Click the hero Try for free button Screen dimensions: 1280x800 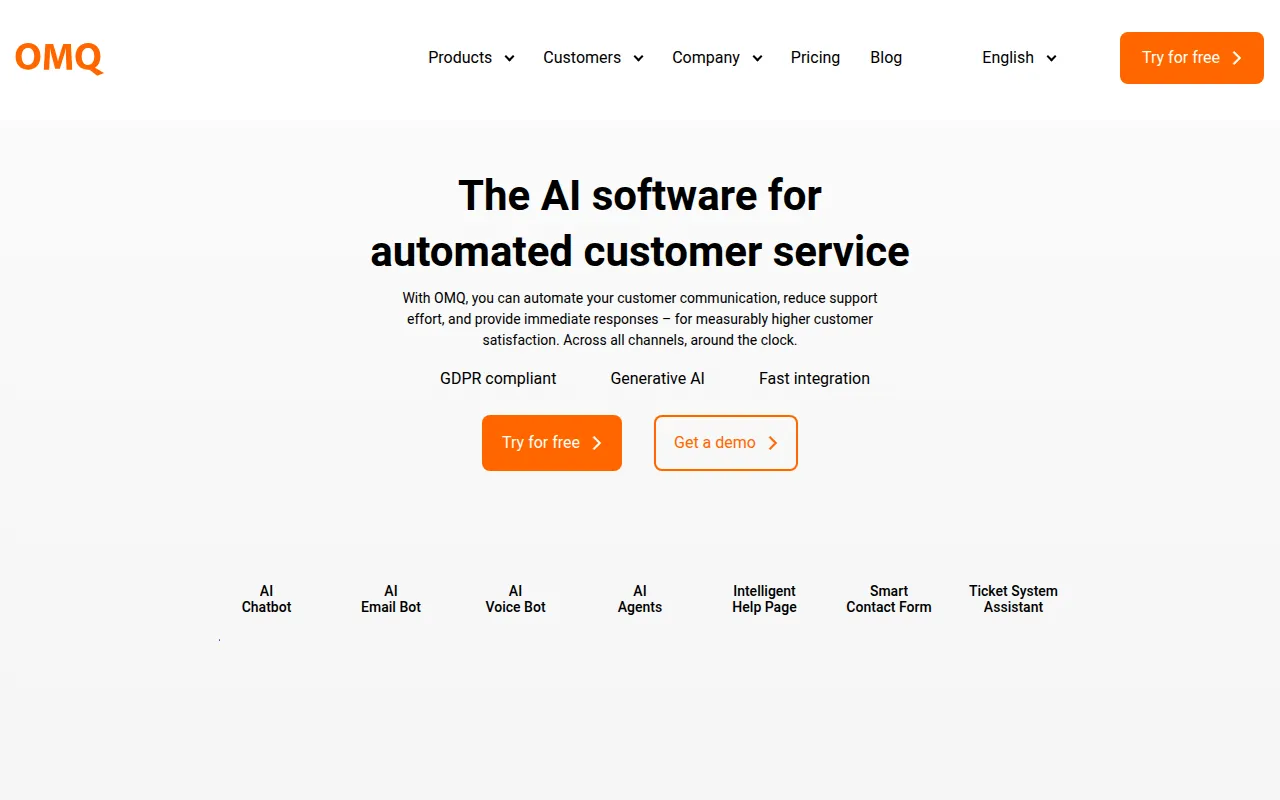[552, 443]
